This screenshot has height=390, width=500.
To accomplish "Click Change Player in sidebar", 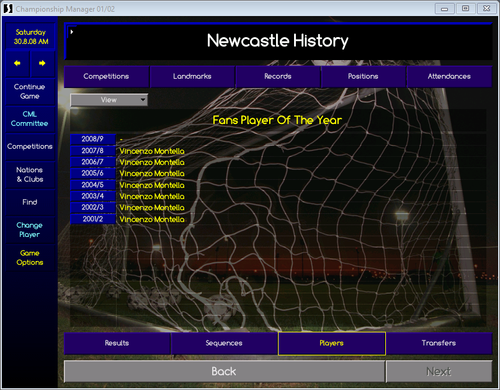I will [30, 230].
